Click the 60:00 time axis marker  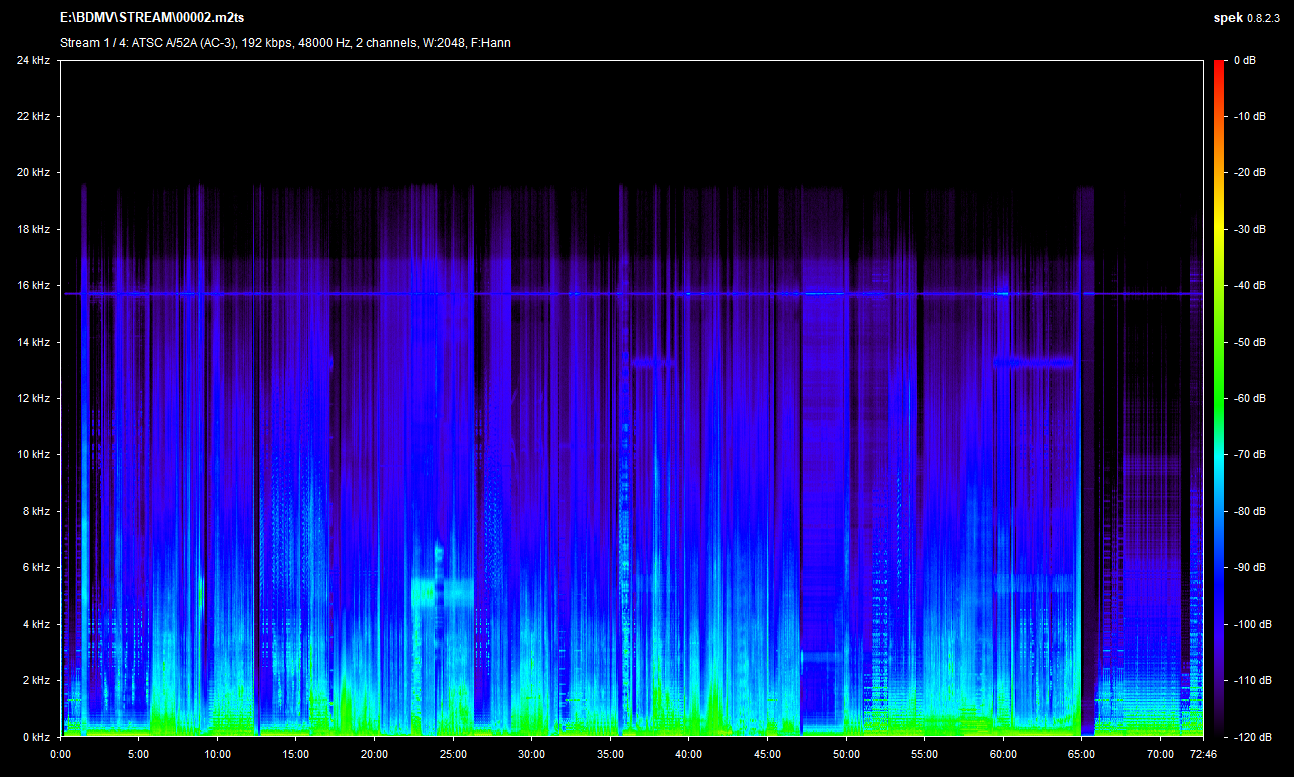1003,754
